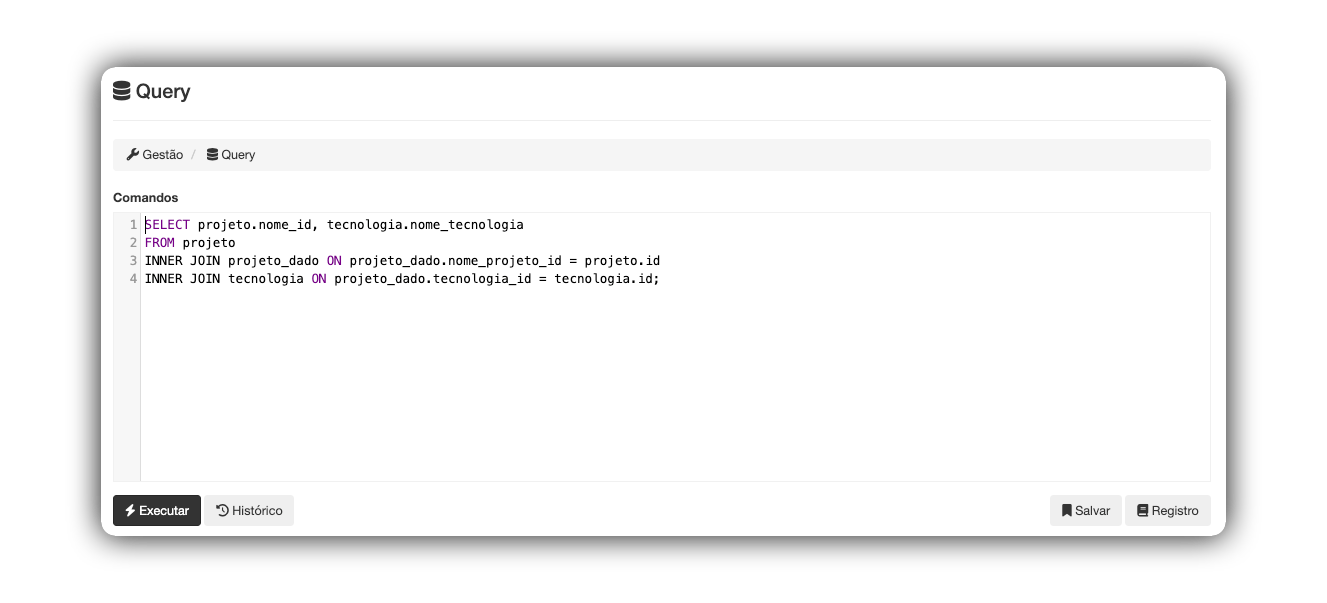This screenshot has height=603, width=1327.
Task: Click the database icon beside the Query heading
Action: point(121,90)
